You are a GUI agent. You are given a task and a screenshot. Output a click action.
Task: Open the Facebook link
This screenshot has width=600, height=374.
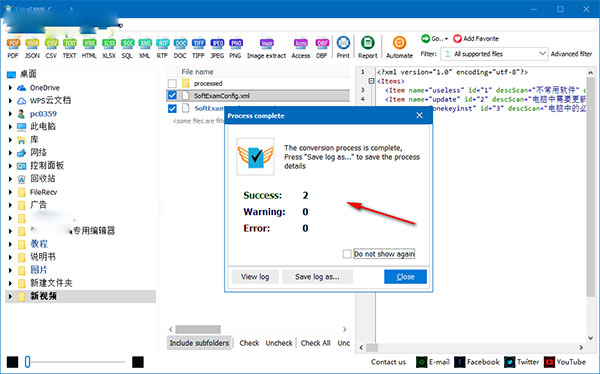[x=477, y=362]
